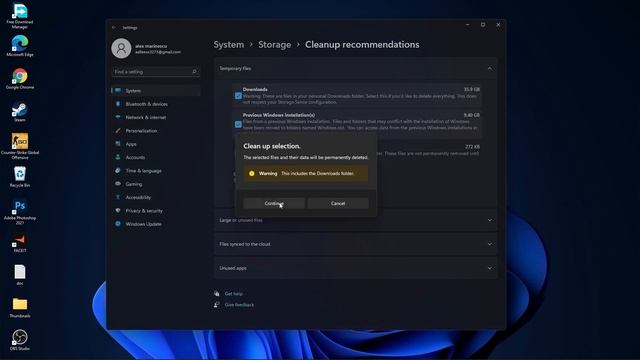Image resolution: width=640 pixels, height=360 pixels.
Task: Open Accounts settings
Action: [156, 157]
